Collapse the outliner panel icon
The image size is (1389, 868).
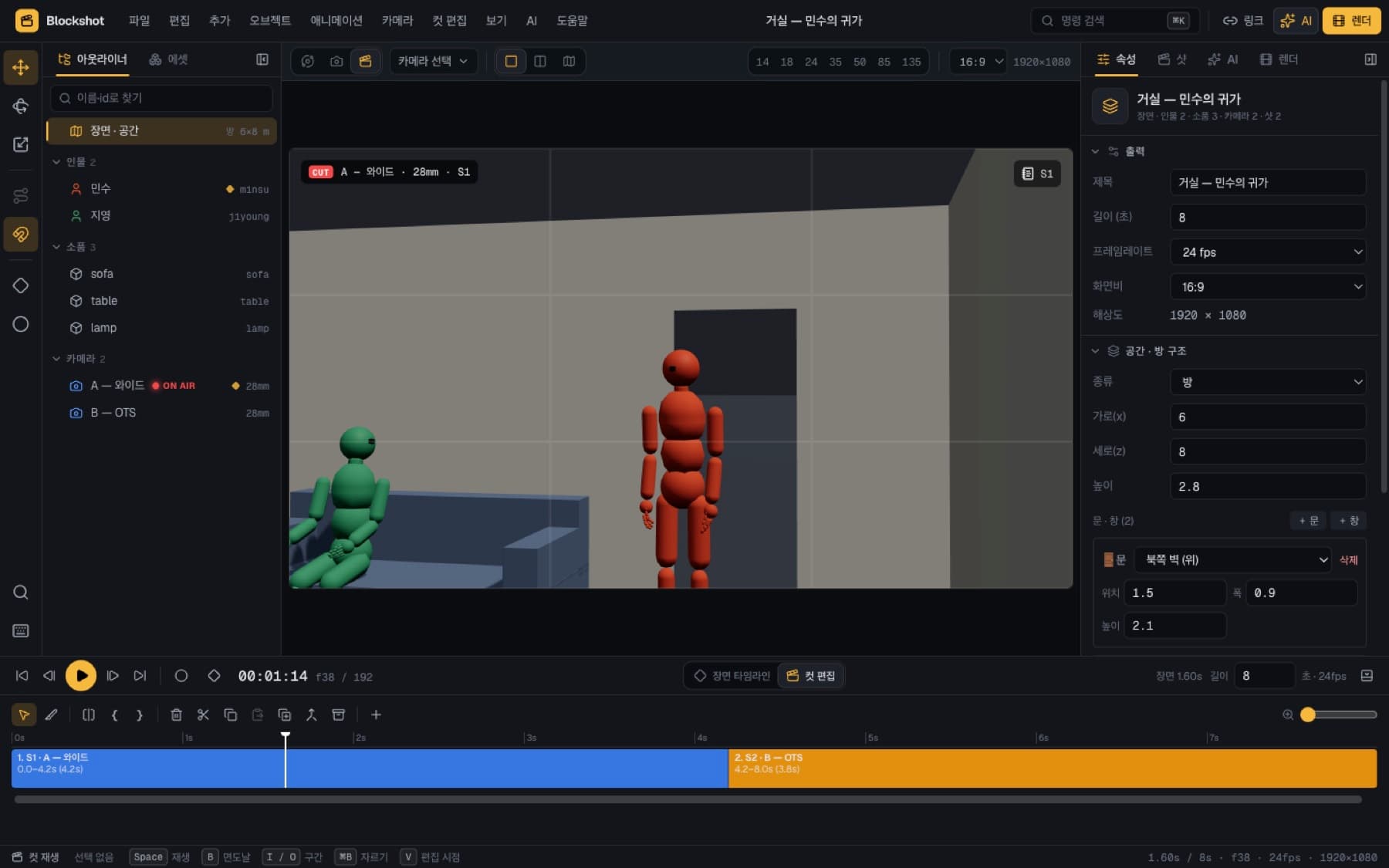(x=262, y=59)
